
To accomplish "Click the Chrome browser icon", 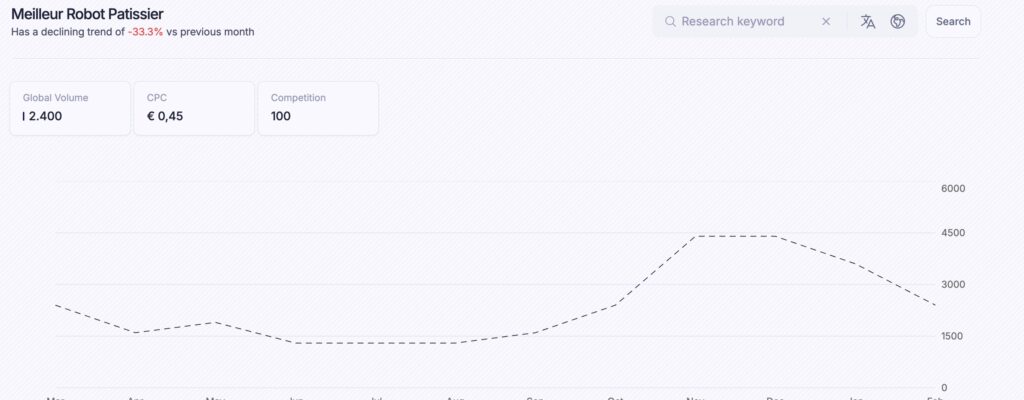I will [x=898, y=22].
